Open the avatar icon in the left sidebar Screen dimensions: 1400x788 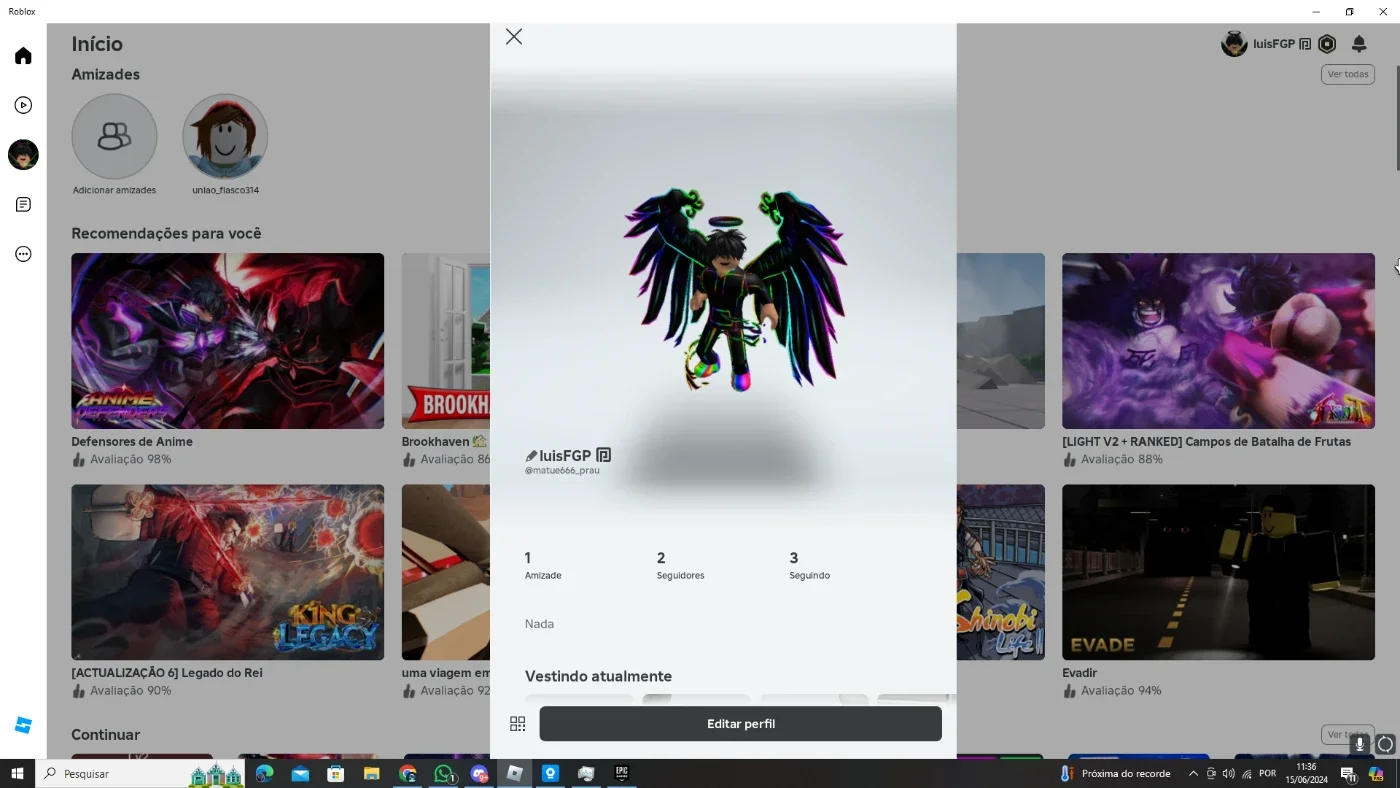tap(23, 155)
